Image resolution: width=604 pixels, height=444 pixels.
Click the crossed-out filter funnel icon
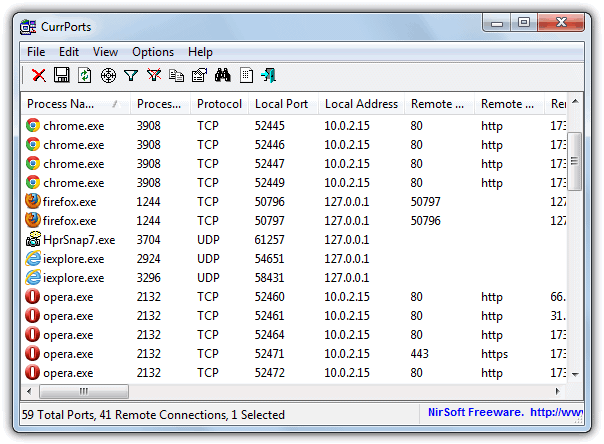(x=154, y=75)
